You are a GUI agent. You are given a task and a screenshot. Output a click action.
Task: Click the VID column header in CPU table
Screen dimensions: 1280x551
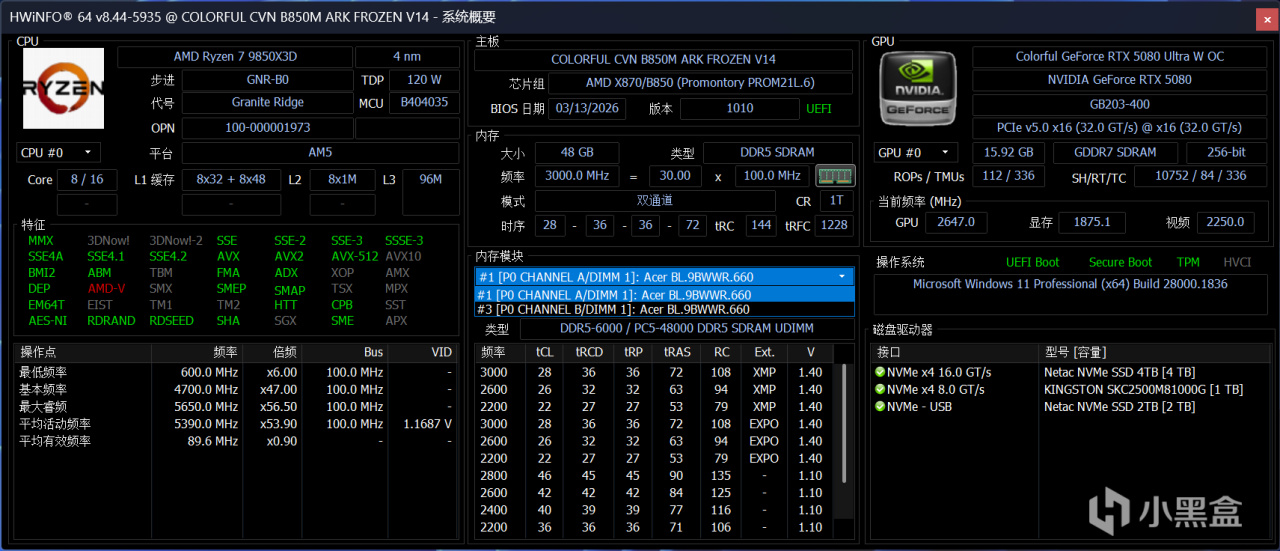[424, 353]
